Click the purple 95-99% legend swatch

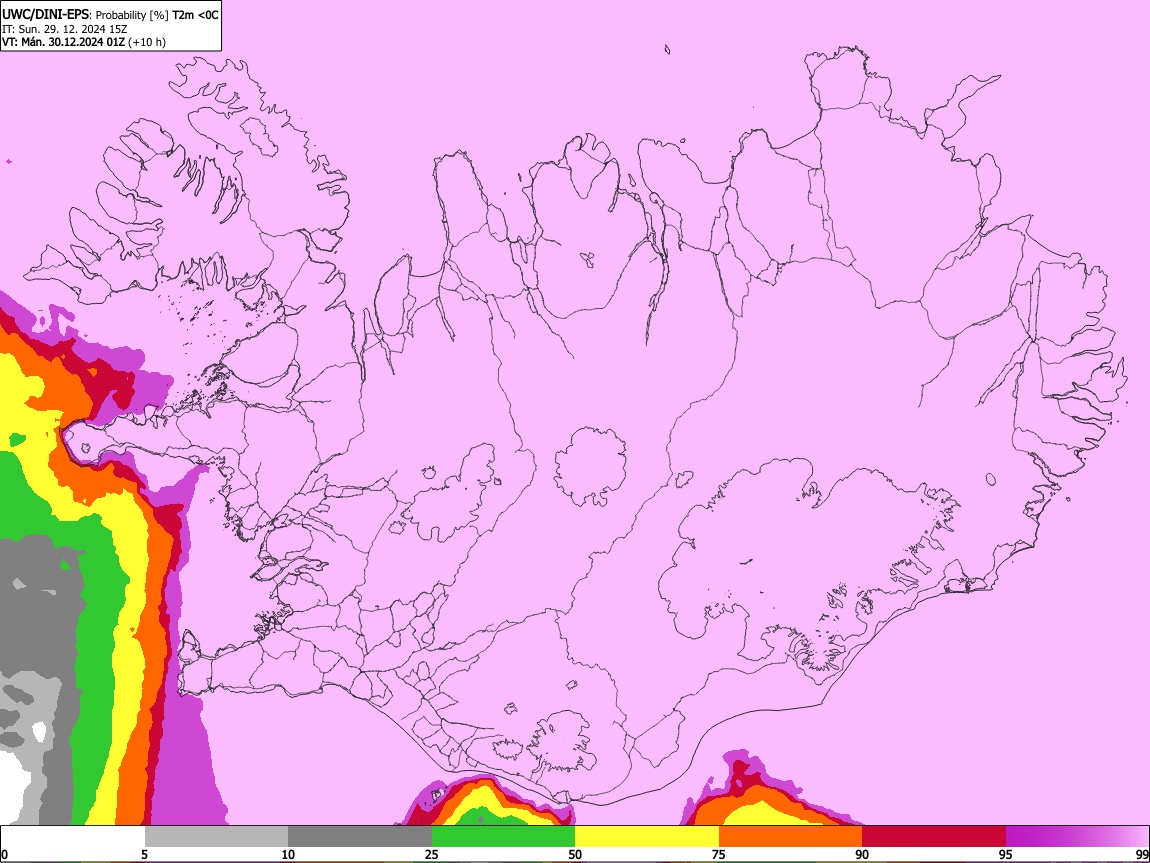1077,837
